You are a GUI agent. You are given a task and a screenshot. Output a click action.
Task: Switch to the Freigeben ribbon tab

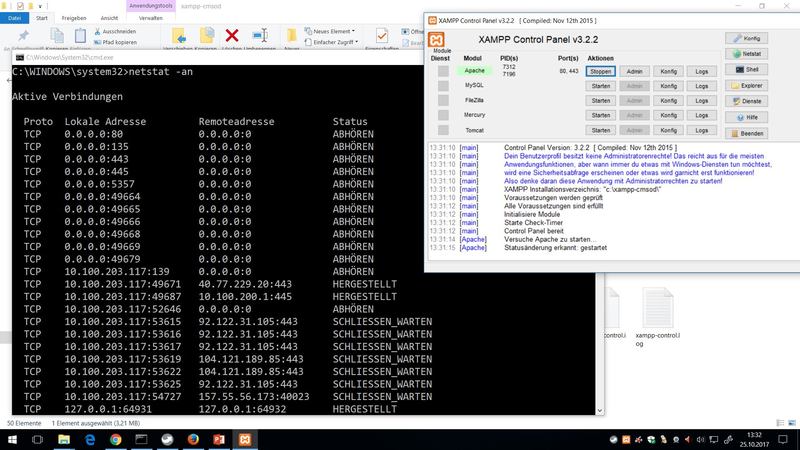click(73, 18)
